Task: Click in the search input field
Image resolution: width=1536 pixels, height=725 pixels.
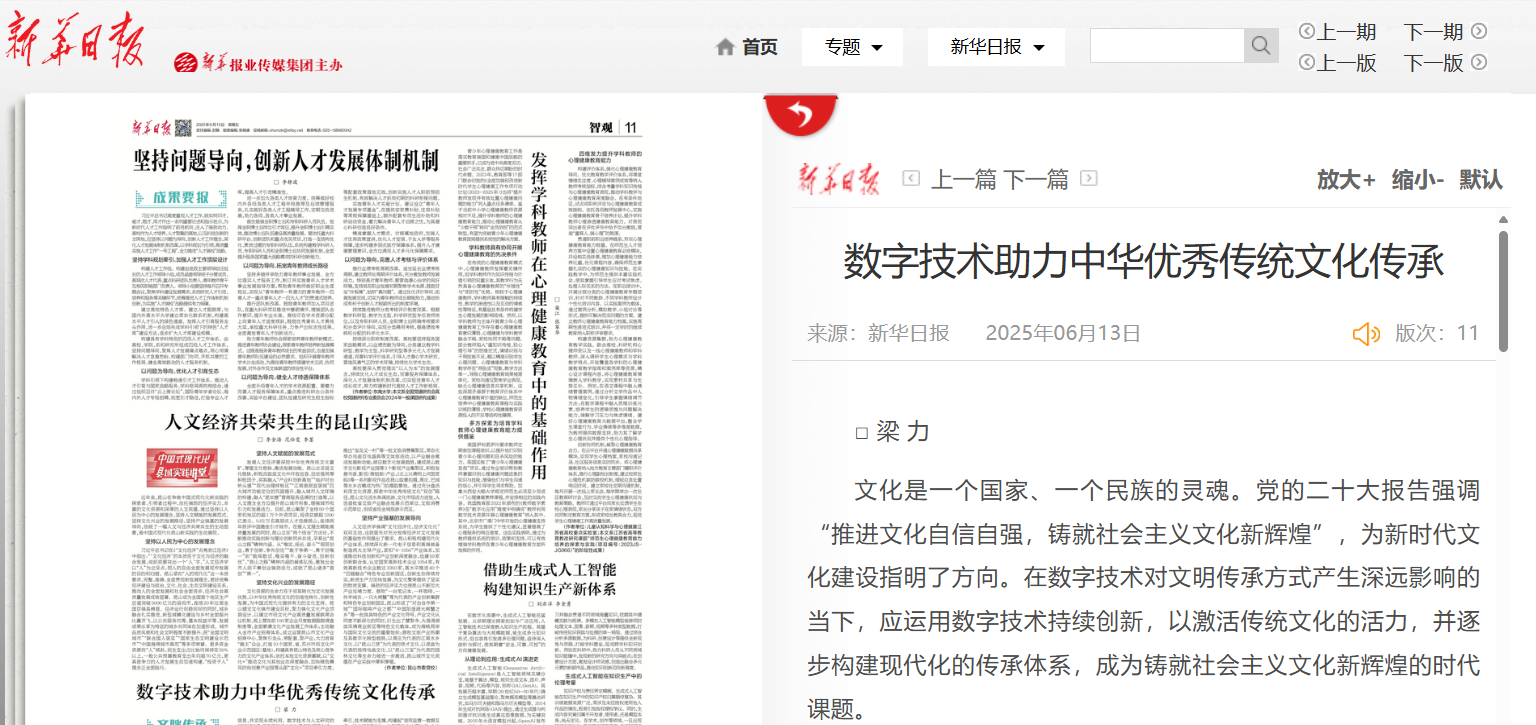Action: [1166, 46]
